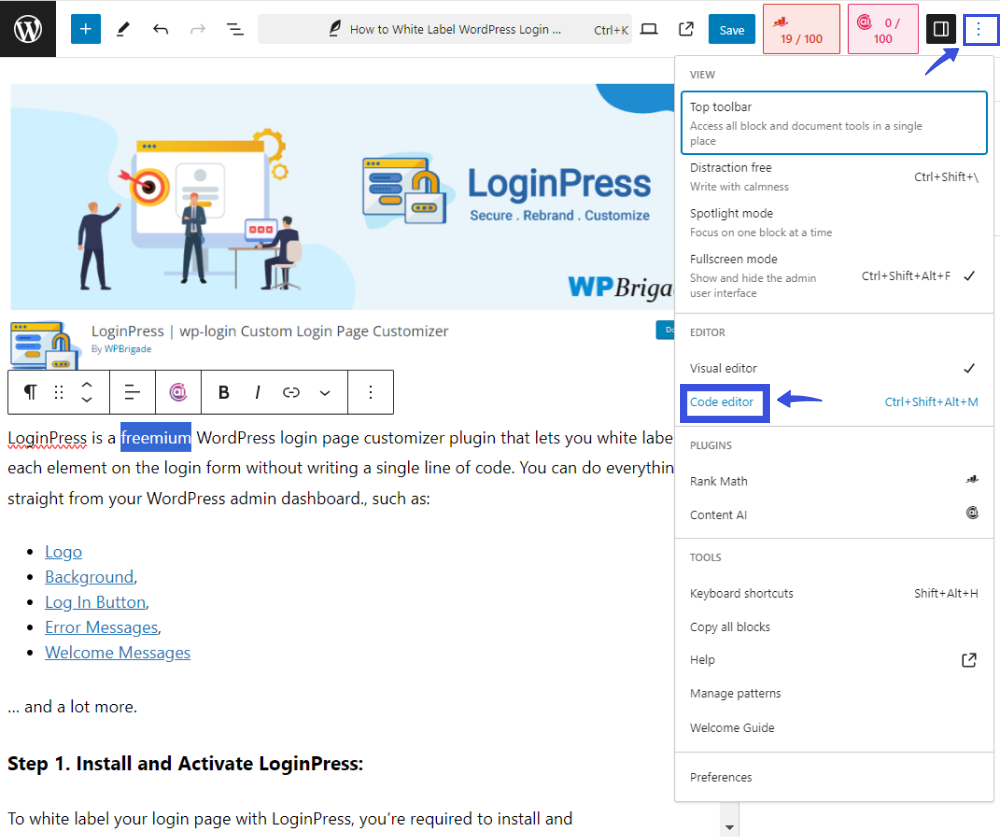Open Help in new tab
Screen dimensions: 1000x837
pos(834,660)
